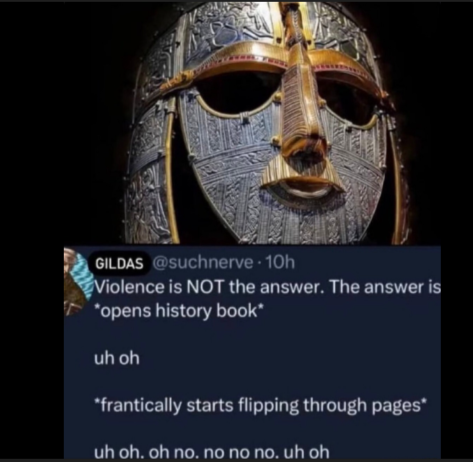Open the @suchnerve handle link
Screen dimensions: 473x462
tap(203, 263)
